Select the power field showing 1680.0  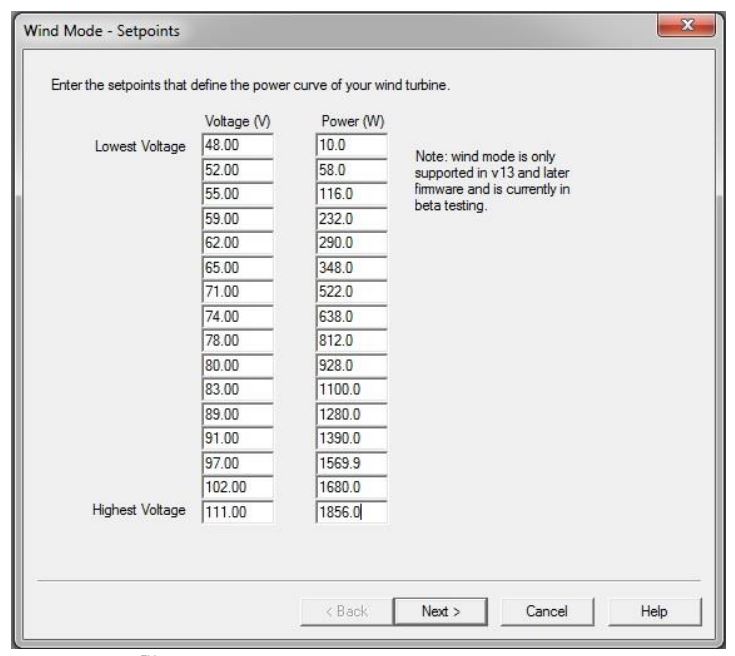tap(350, 489)
